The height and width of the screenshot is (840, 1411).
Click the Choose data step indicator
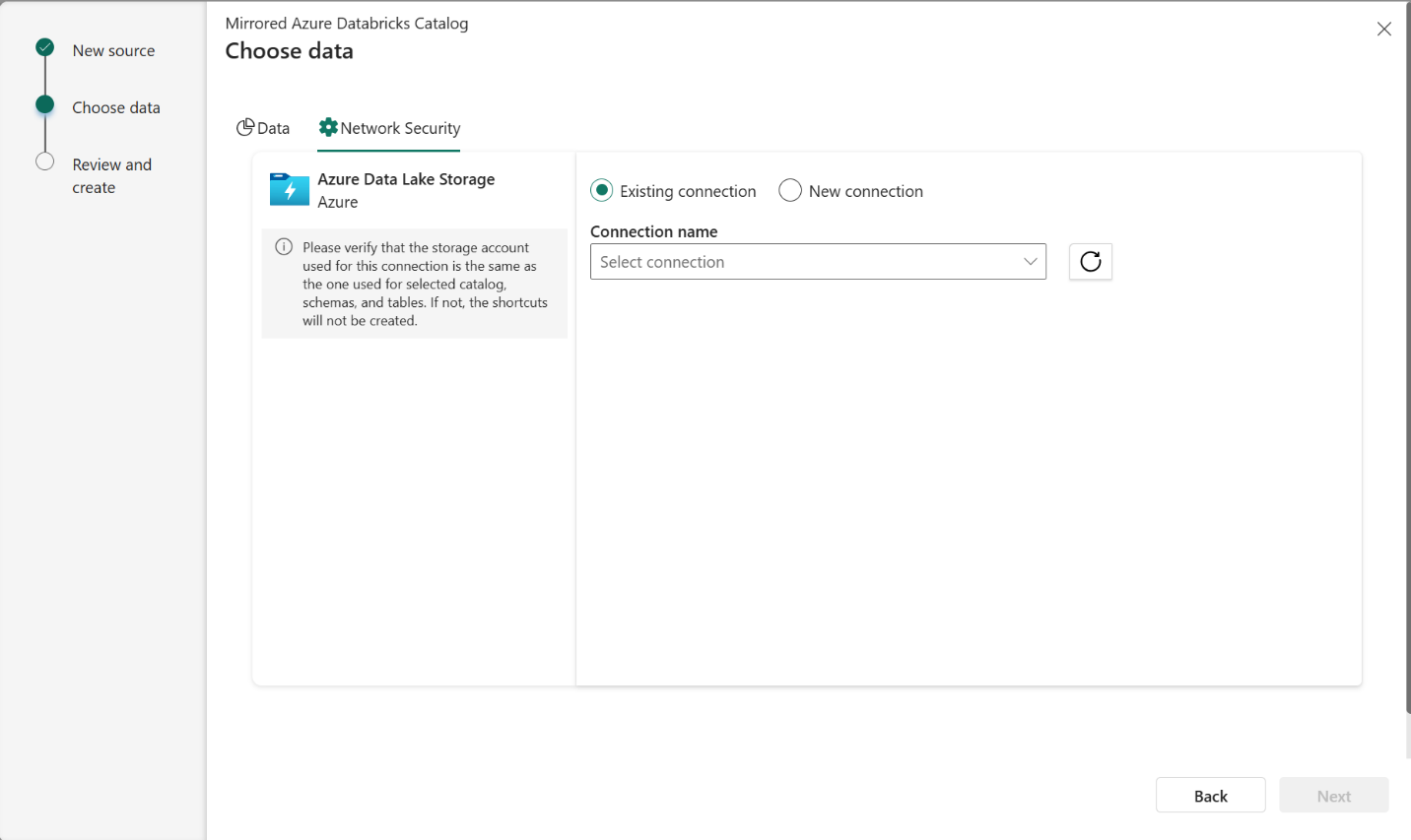(44, 104)
